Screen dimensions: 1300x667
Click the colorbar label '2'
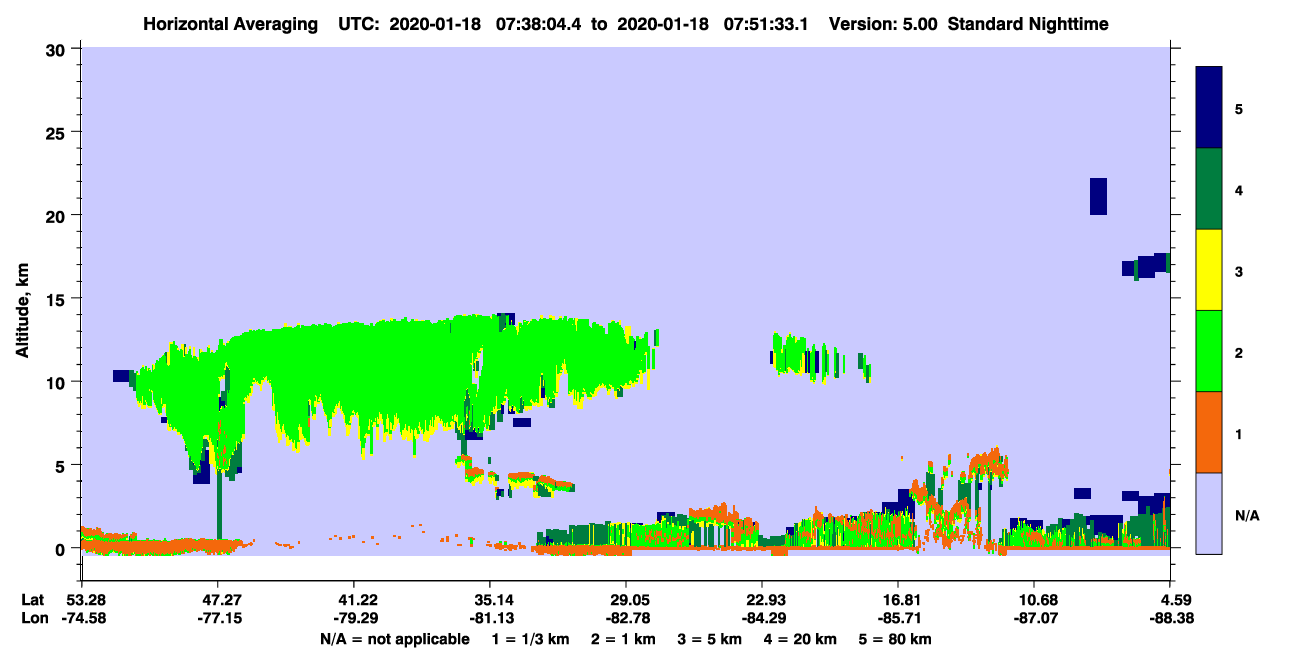tap(1239, 352)
